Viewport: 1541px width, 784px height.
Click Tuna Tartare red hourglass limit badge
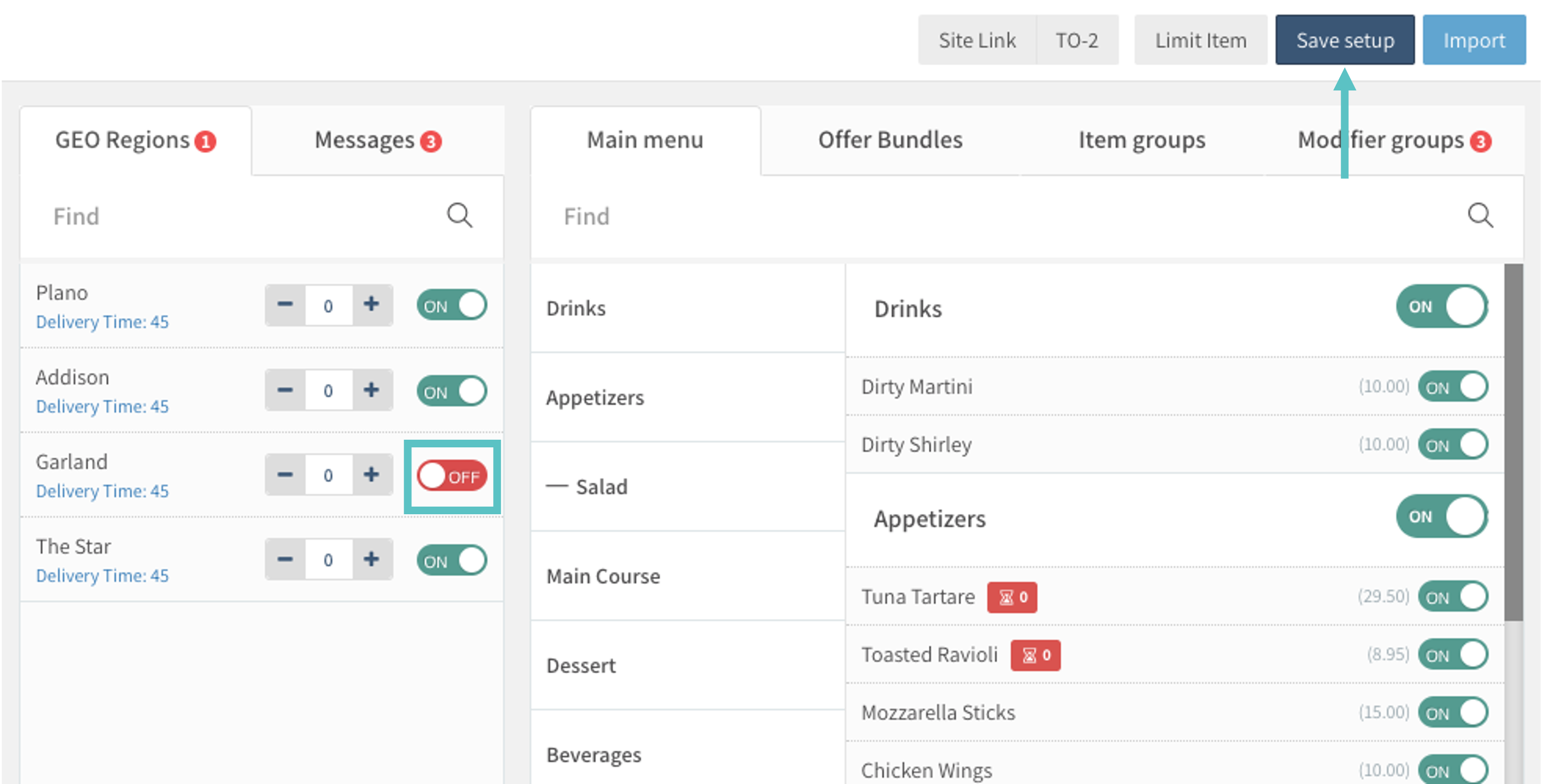click(x=1012, y=598)
